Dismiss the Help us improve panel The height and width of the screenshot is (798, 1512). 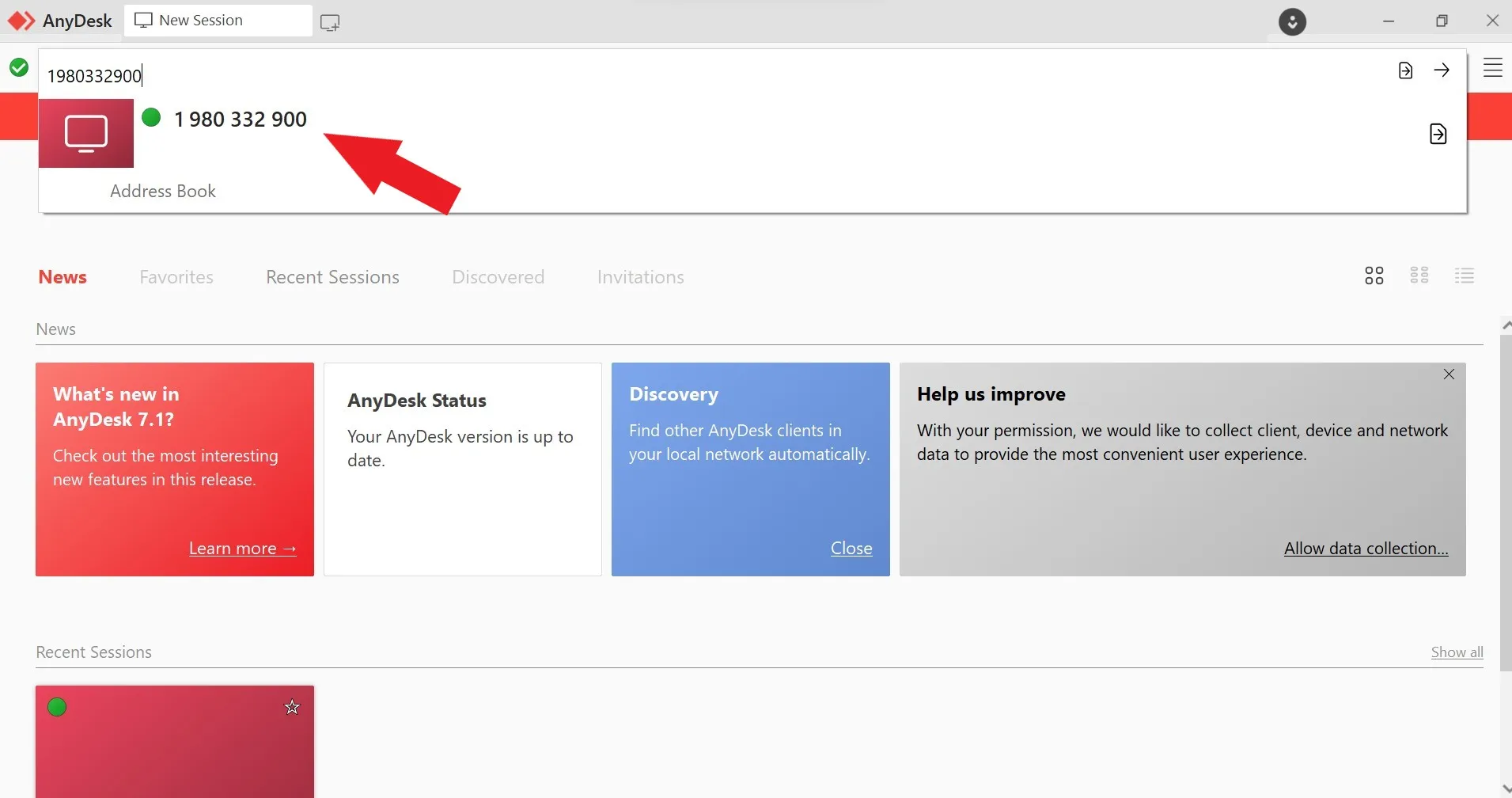tap(1449, 374)
